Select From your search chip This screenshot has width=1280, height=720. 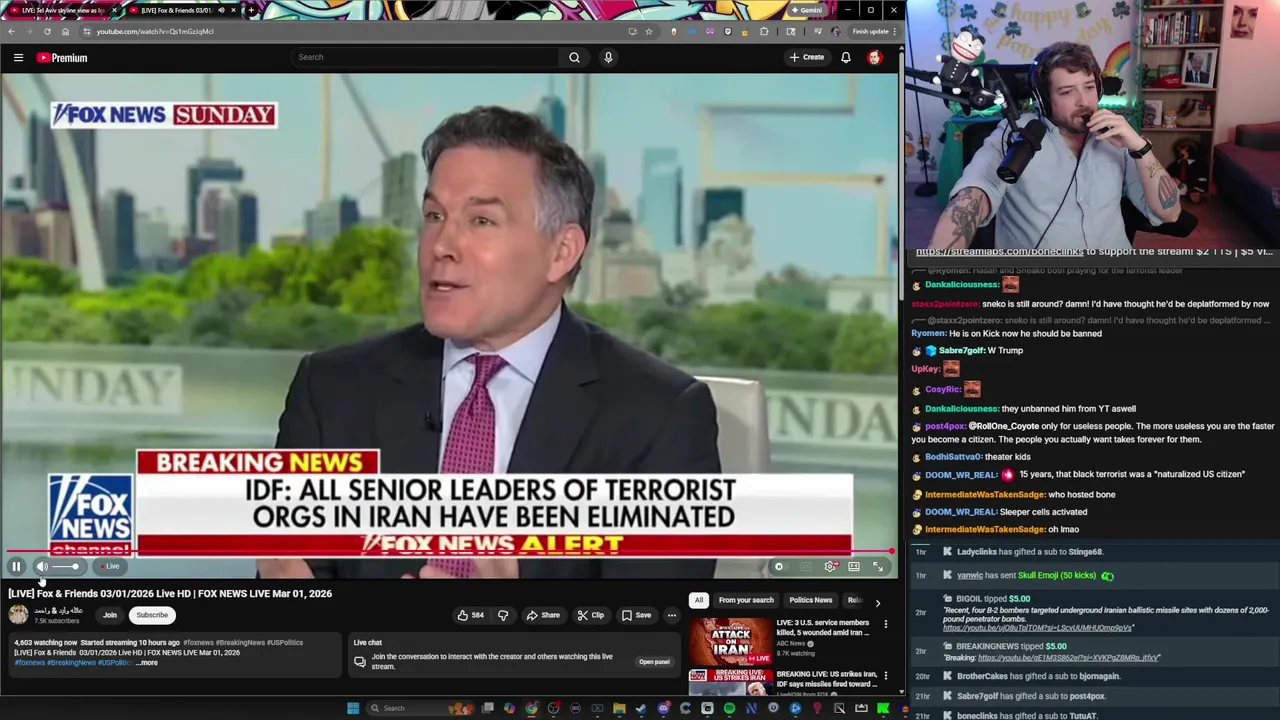746,600
